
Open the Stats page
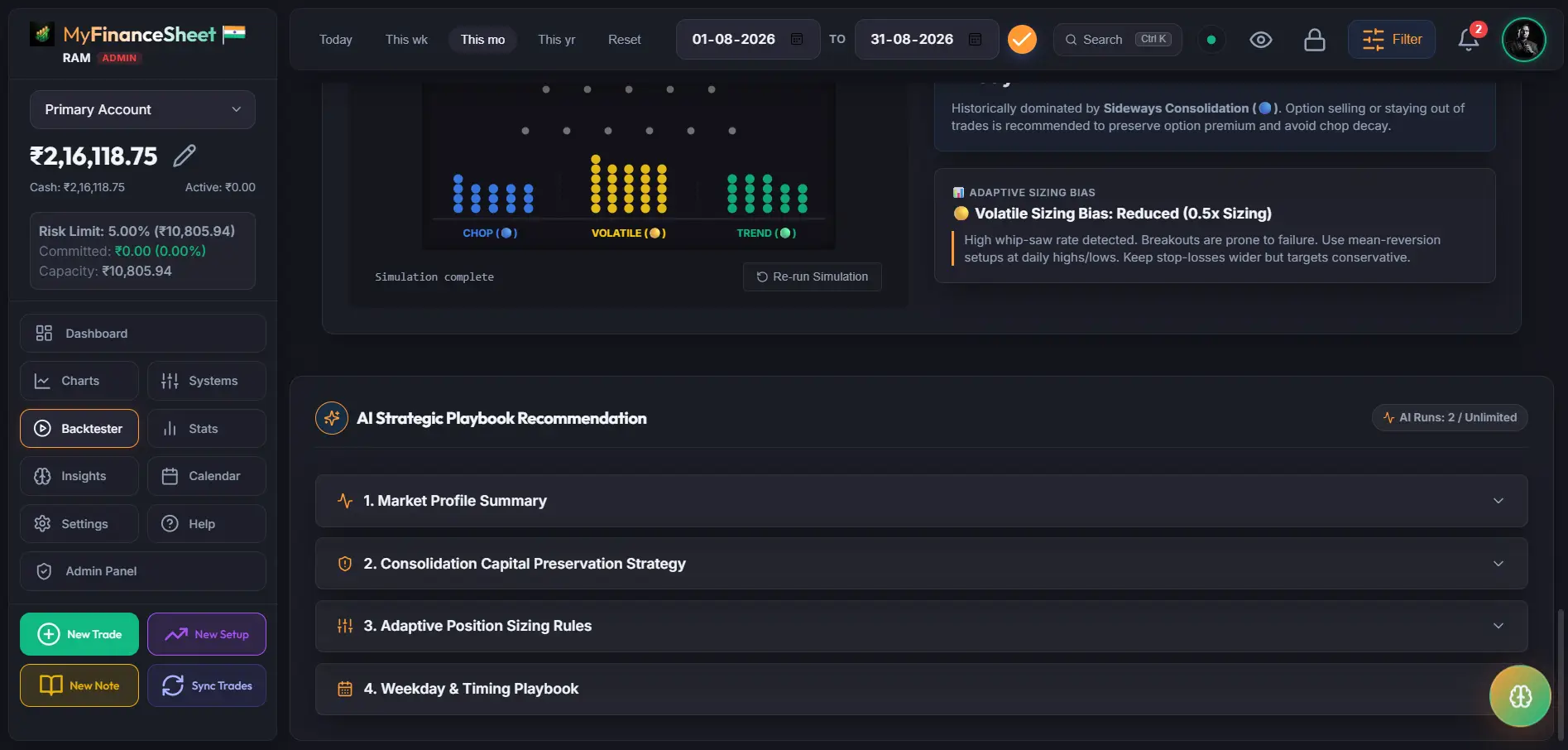(207, 429)
